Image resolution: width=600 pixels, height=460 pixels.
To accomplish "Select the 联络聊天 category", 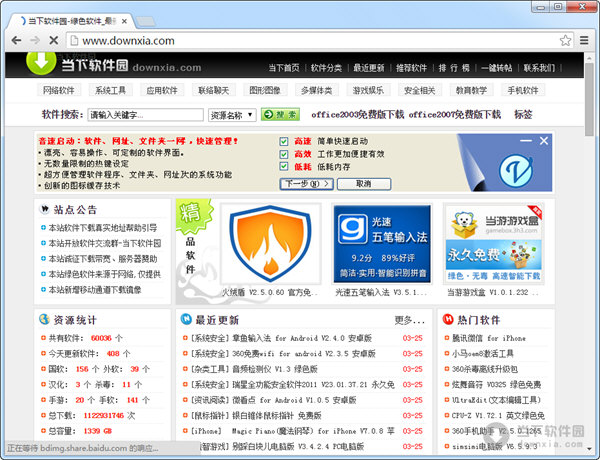I will (x=214, y=90).
